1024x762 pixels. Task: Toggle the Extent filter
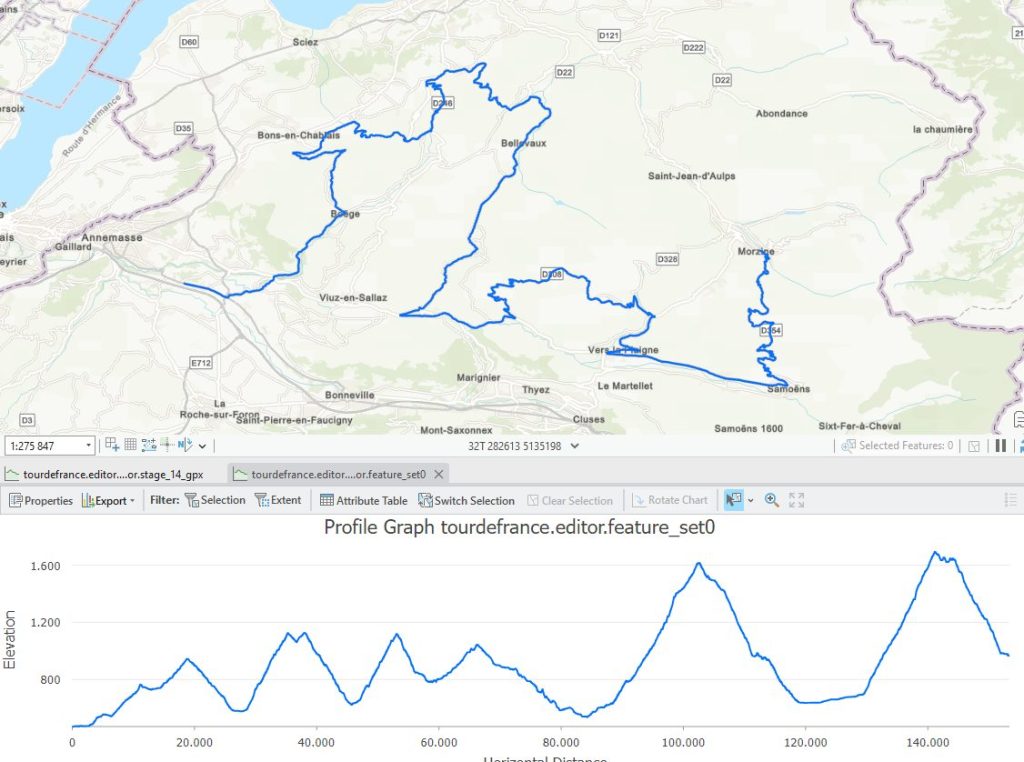click(x=277, y=500)
